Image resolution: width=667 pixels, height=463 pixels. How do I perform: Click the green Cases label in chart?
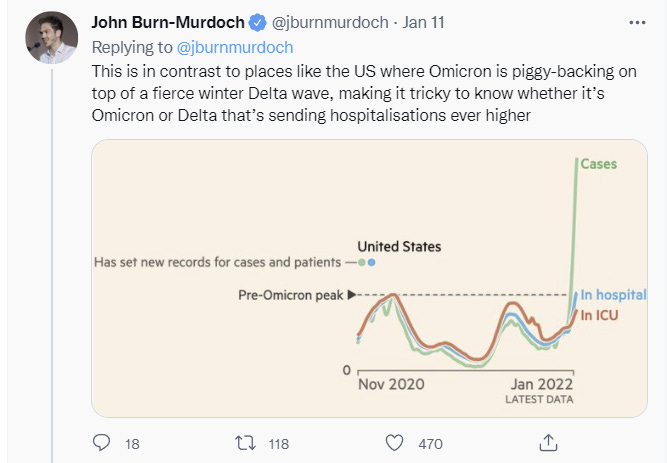coord(600,164)
